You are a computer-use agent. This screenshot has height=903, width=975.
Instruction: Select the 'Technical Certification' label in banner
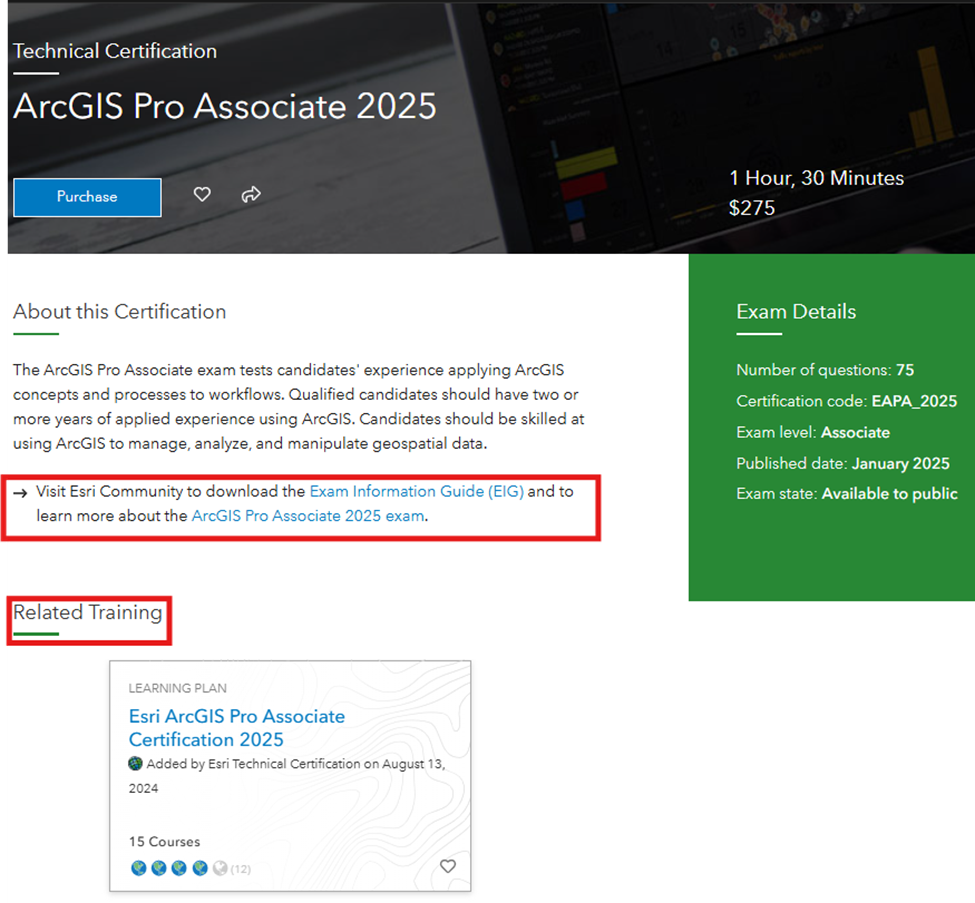(x=115, y=51)
